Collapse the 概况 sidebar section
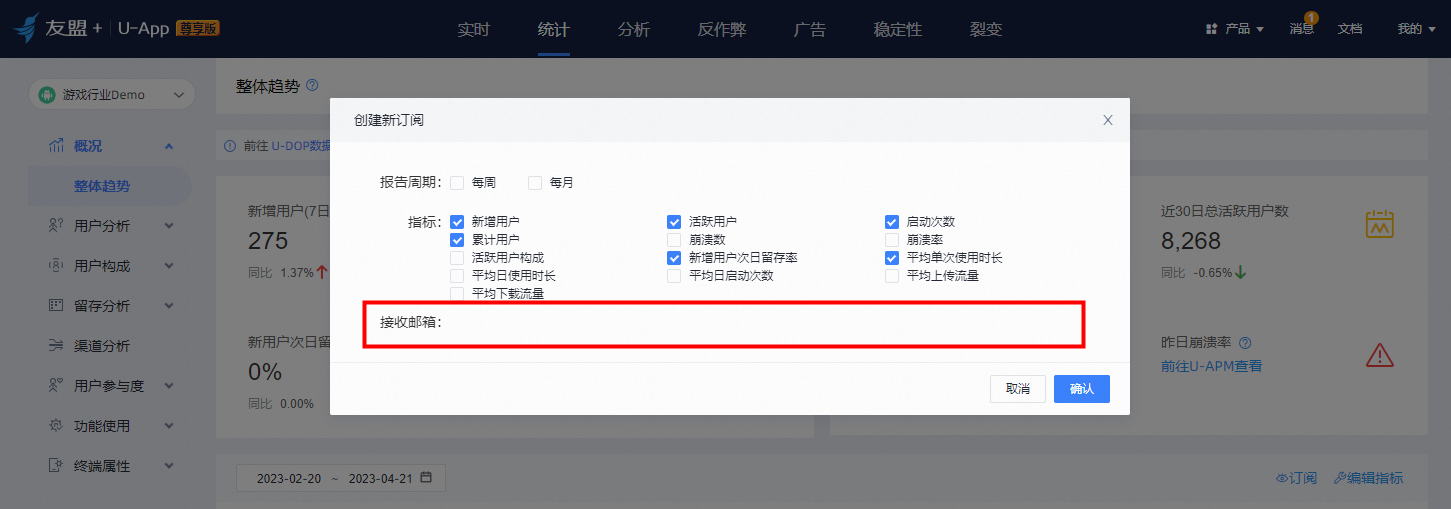 click(169, 147)
